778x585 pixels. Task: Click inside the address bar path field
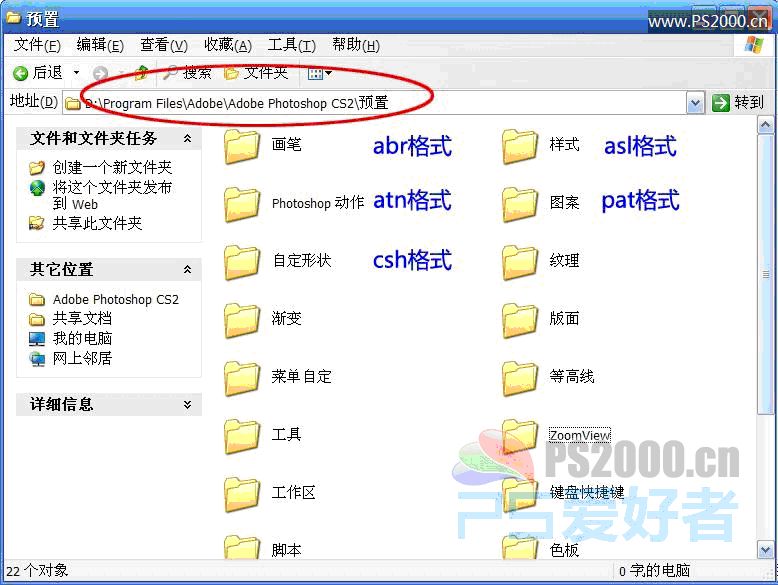[x=375, y=103]
